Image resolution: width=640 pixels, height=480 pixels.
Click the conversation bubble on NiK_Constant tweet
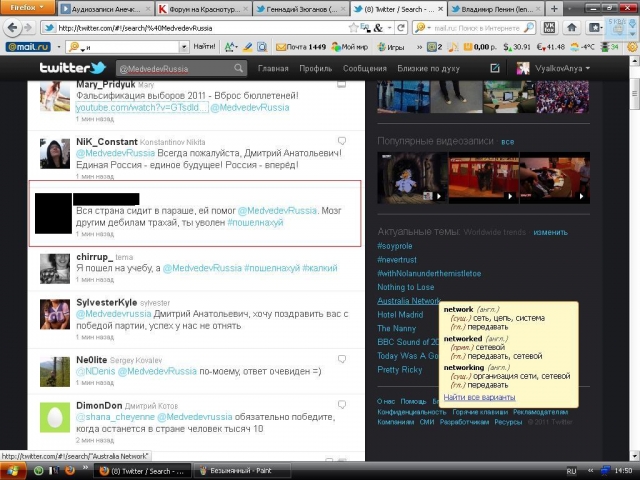pos(342,141)
